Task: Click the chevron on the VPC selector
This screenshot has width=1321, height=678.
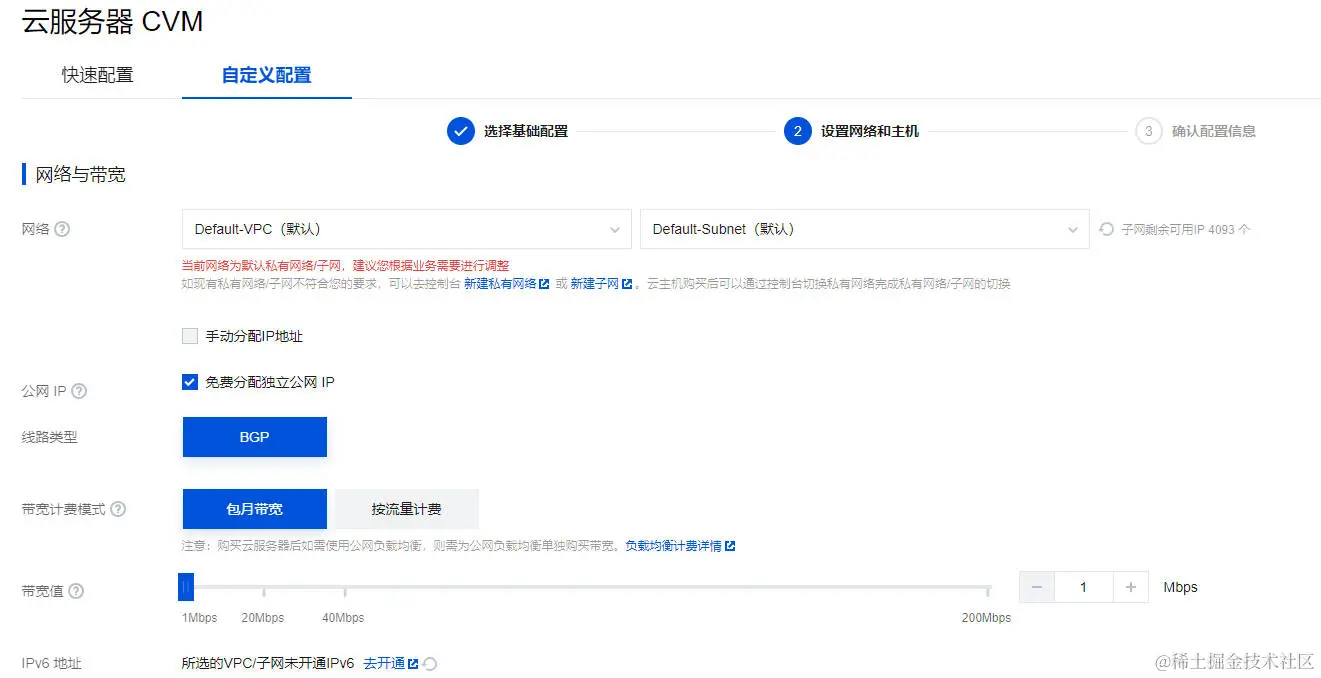Action: pyautogui.click(x=617, y=229)
